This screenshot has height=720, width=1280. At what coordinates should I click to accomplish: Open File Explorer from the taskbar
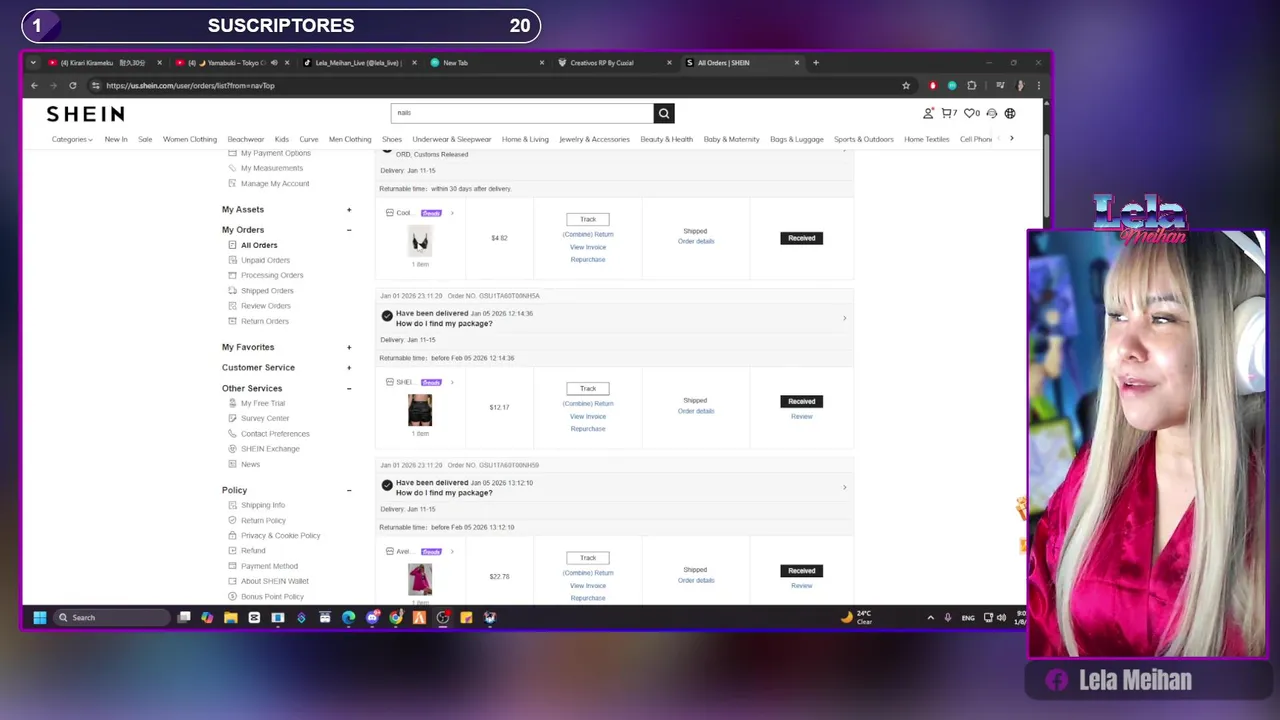coord(230,617)
